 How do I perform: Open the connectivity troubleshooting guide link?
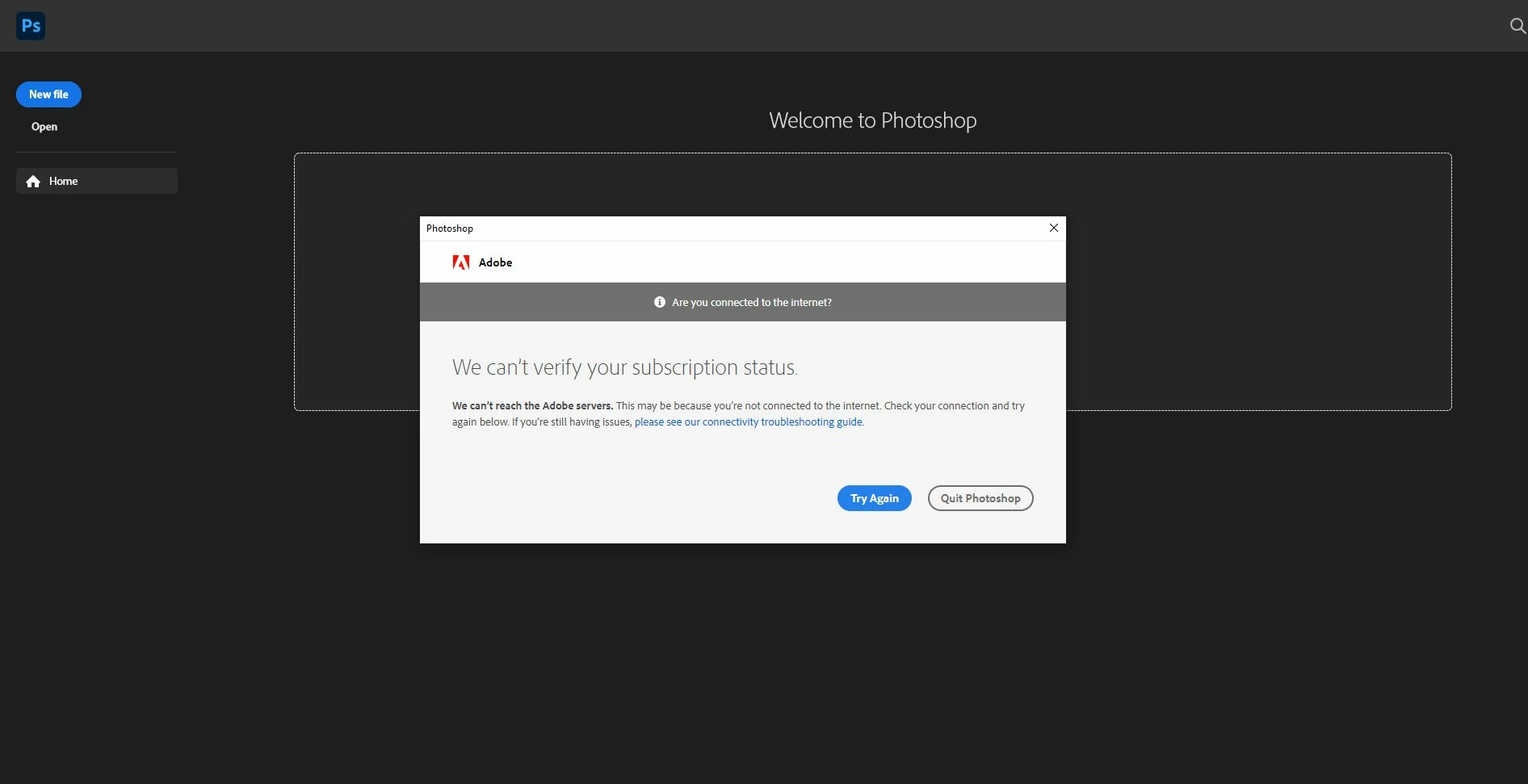pyautogui.click(x=749, y=422)
